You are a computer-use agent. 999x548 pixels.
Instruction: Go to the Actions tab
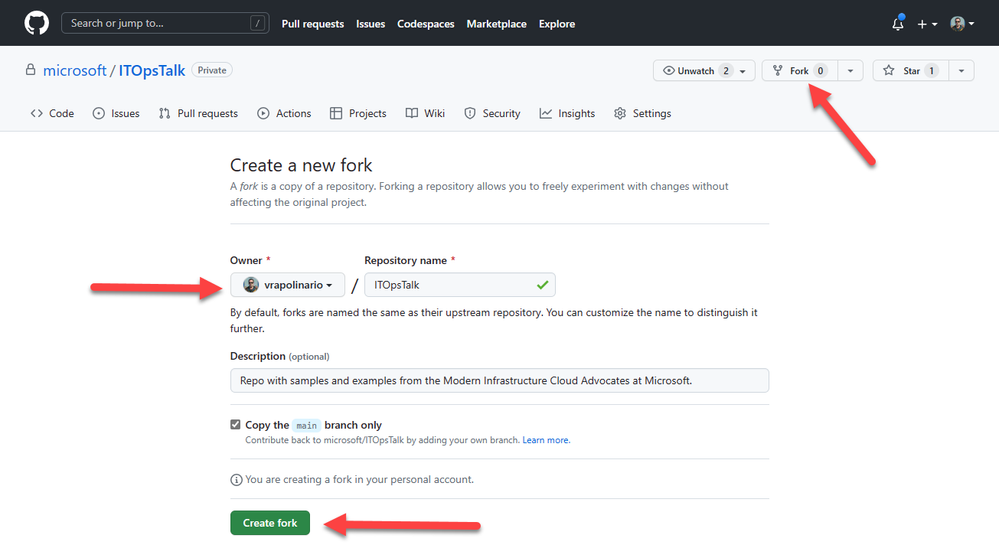pyautogui.click(x=284, y=114)
